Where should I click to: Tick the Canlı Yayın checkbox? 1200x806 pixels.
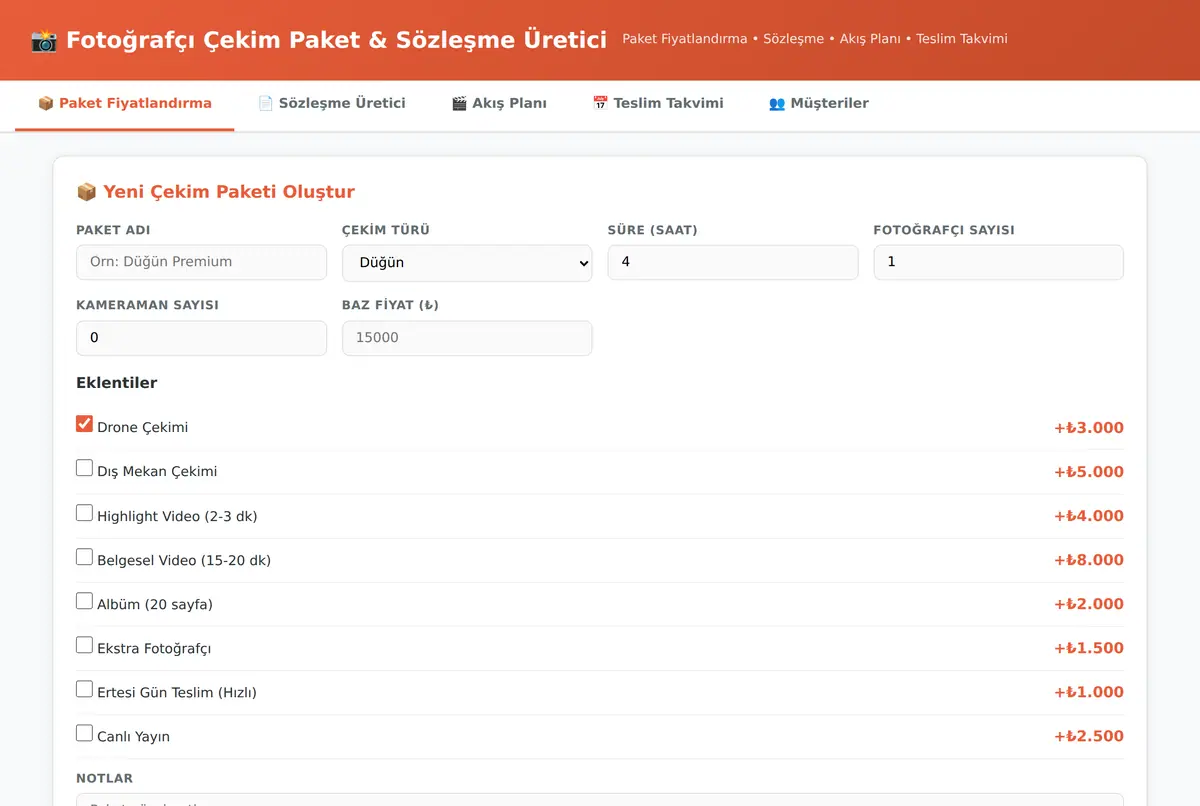tap(84, 732)
